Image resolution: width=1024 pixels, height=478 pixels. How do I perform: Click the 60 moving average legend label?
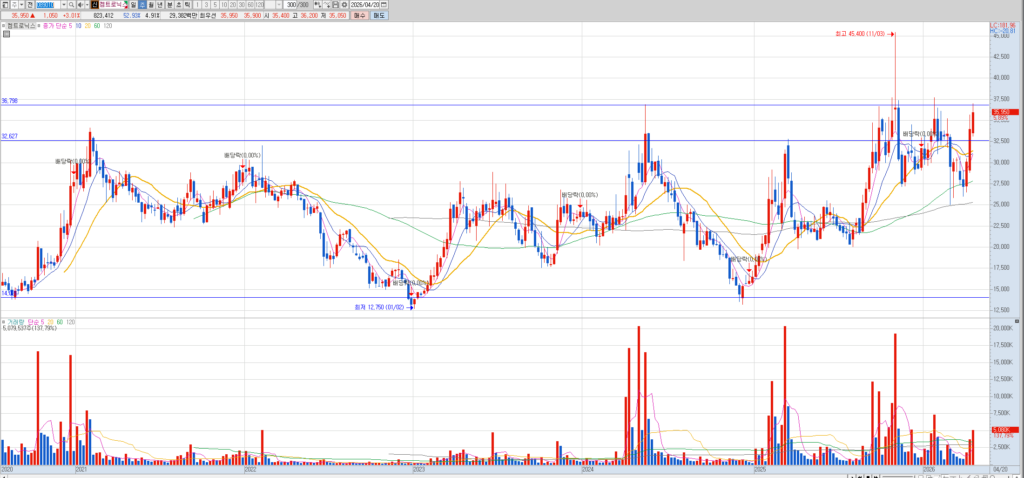click(97, 25)
